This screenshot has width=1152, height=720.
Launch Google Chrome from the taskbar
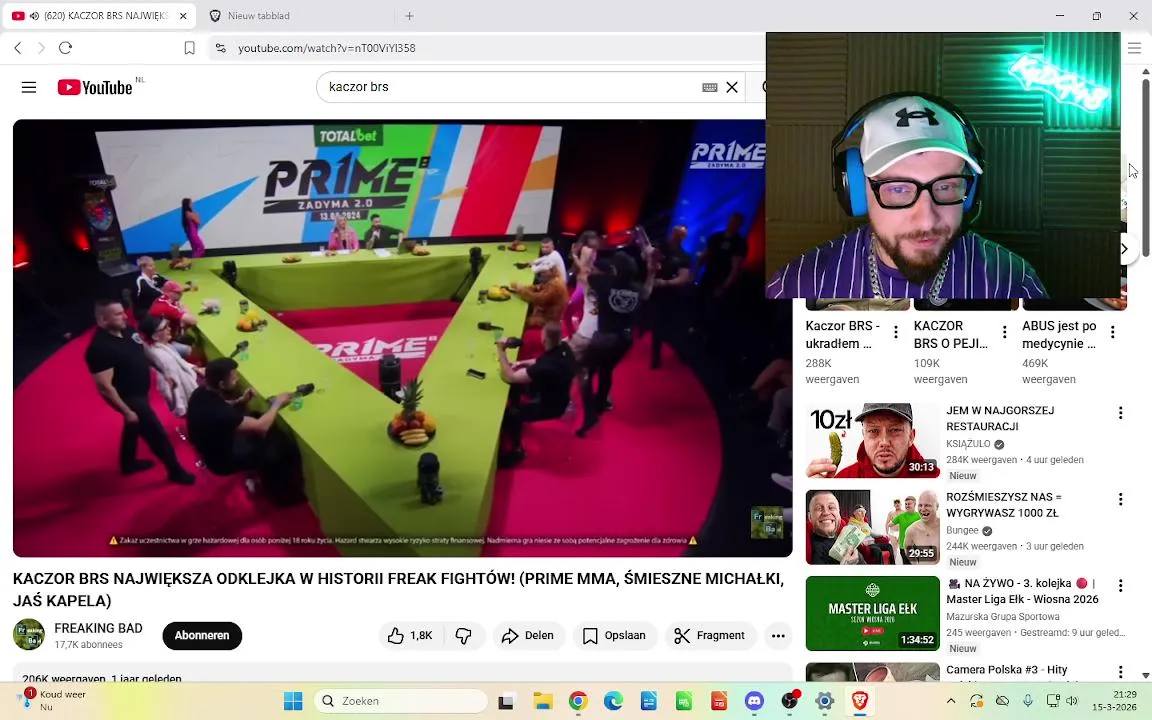[x=578, y=702]
